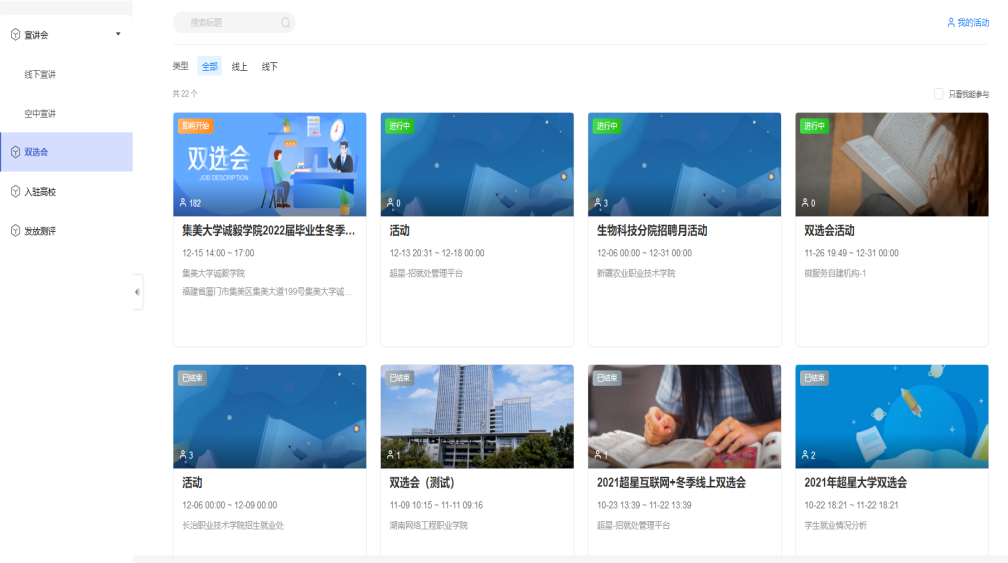Screen dimensions: 1008x563
Task: Click the organizer 长治职业技术学院招生就业处
Action: point(233,525)
